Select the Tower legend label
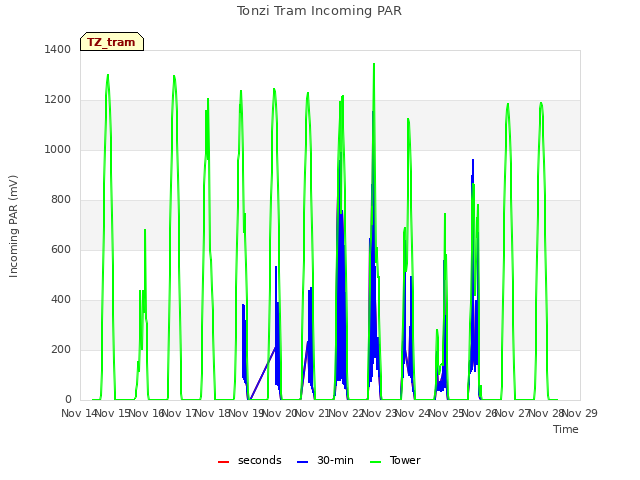This screenshot has height=480, width=640. pyautogui.click(x=405, y=460)
